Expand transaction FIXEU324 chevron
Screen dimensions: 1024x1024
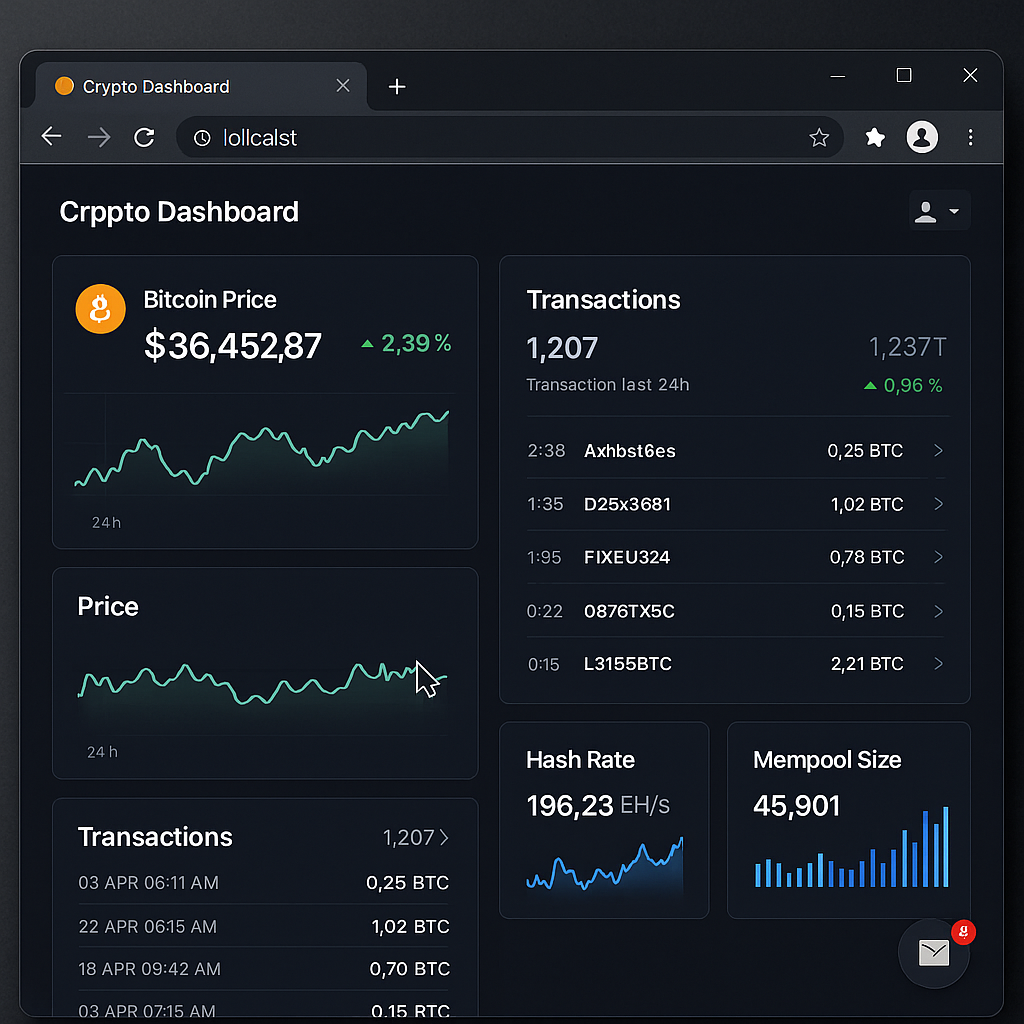coord(938,556)
